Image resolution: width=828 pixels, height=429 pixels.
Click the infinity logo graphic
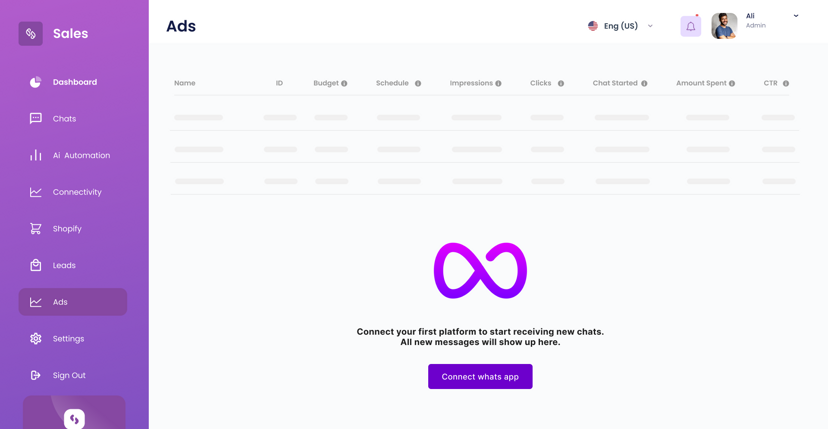[480, 271]
